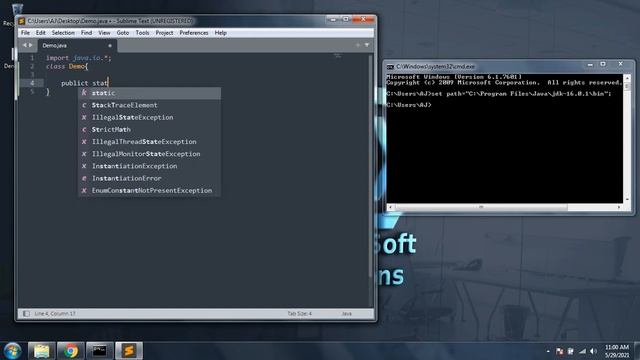Screen dimensions: 640x360
Task: Open the Tools menu
Action: [142, 33]
